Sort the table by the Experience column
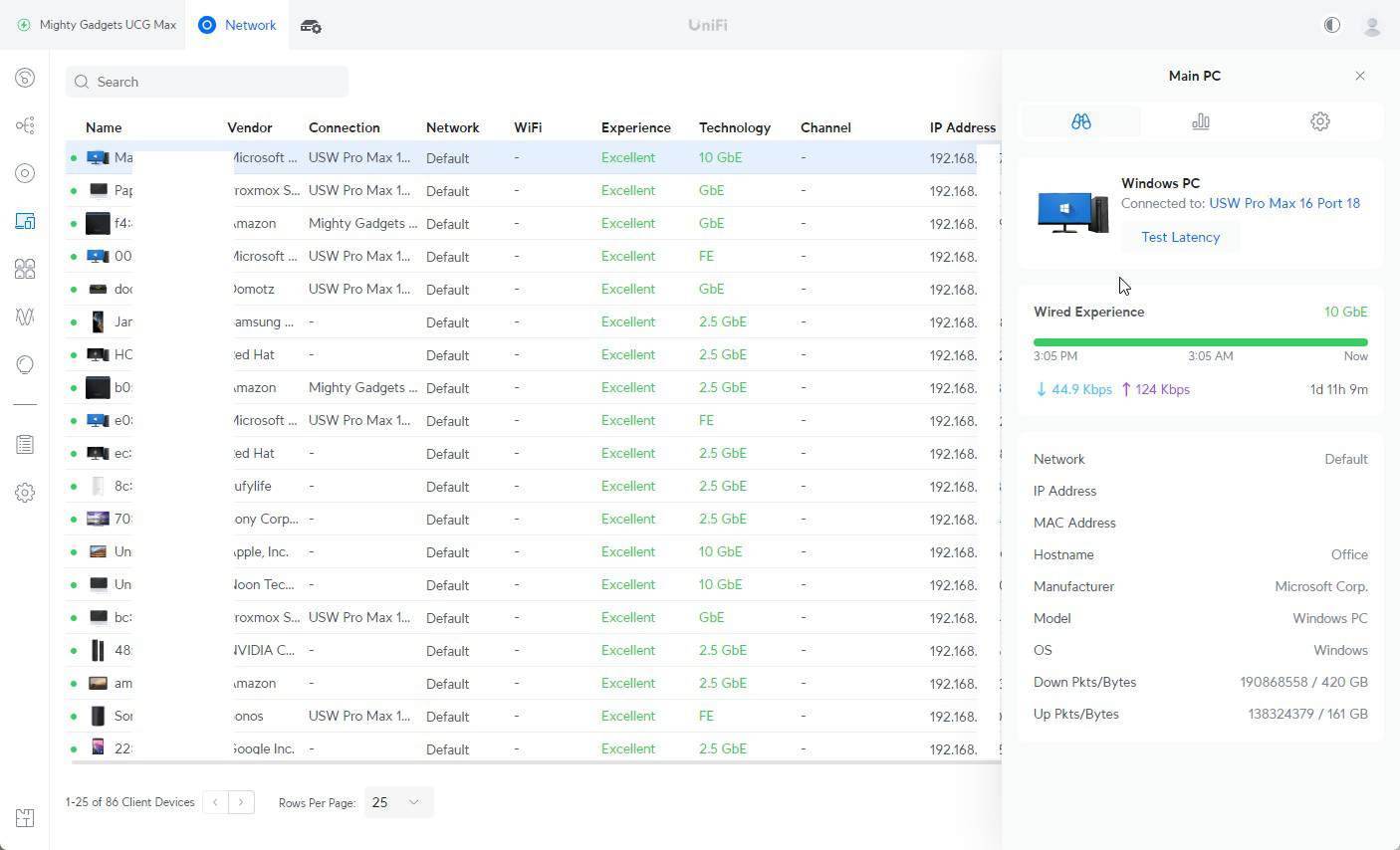This screenshot has width=1400, height=850. click(x=635, y=127)
